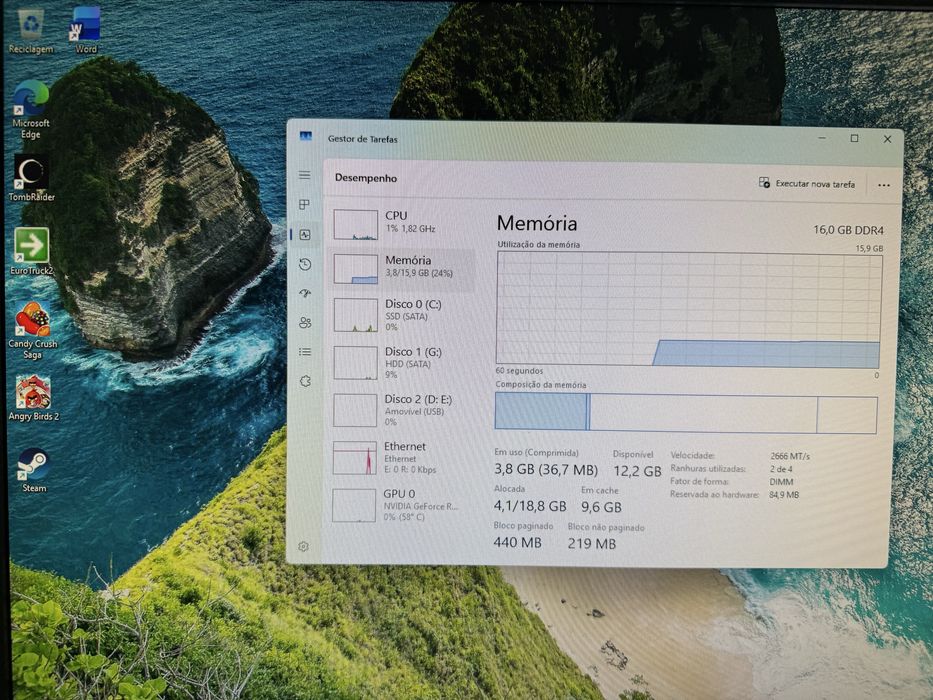Open the three-dots more options menu
The image size is (933, 700).
pyautogui.click(x=884, y=185)
